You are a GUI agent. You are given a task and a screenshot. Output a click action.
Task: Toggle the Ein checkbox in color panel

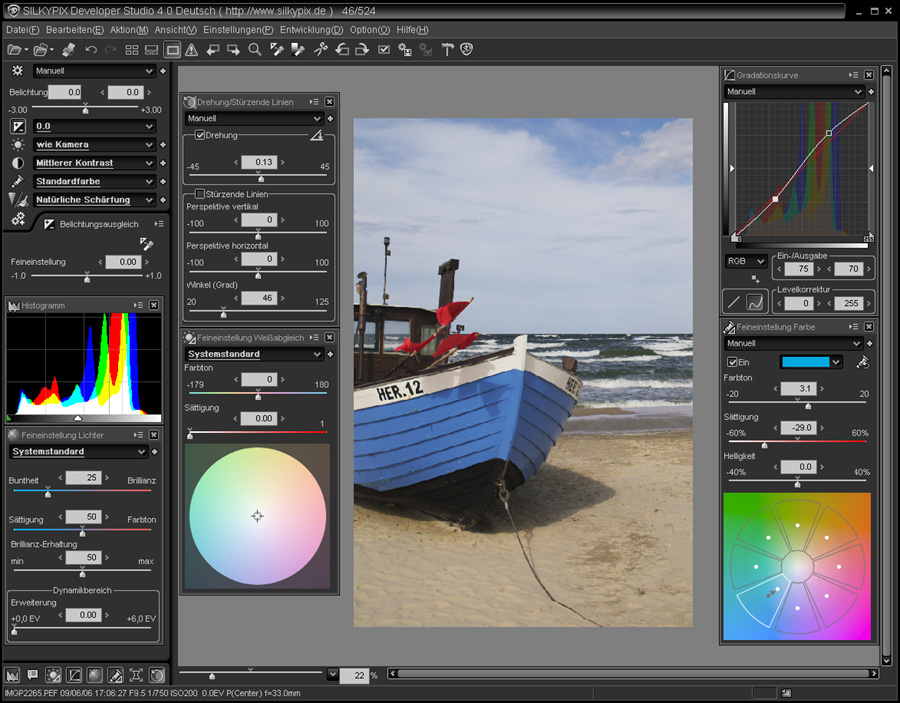(731, 362)
